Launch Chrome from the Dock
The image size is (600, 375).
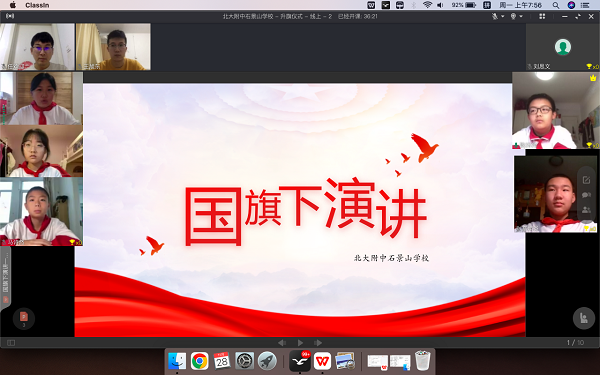tap(199, 361)
